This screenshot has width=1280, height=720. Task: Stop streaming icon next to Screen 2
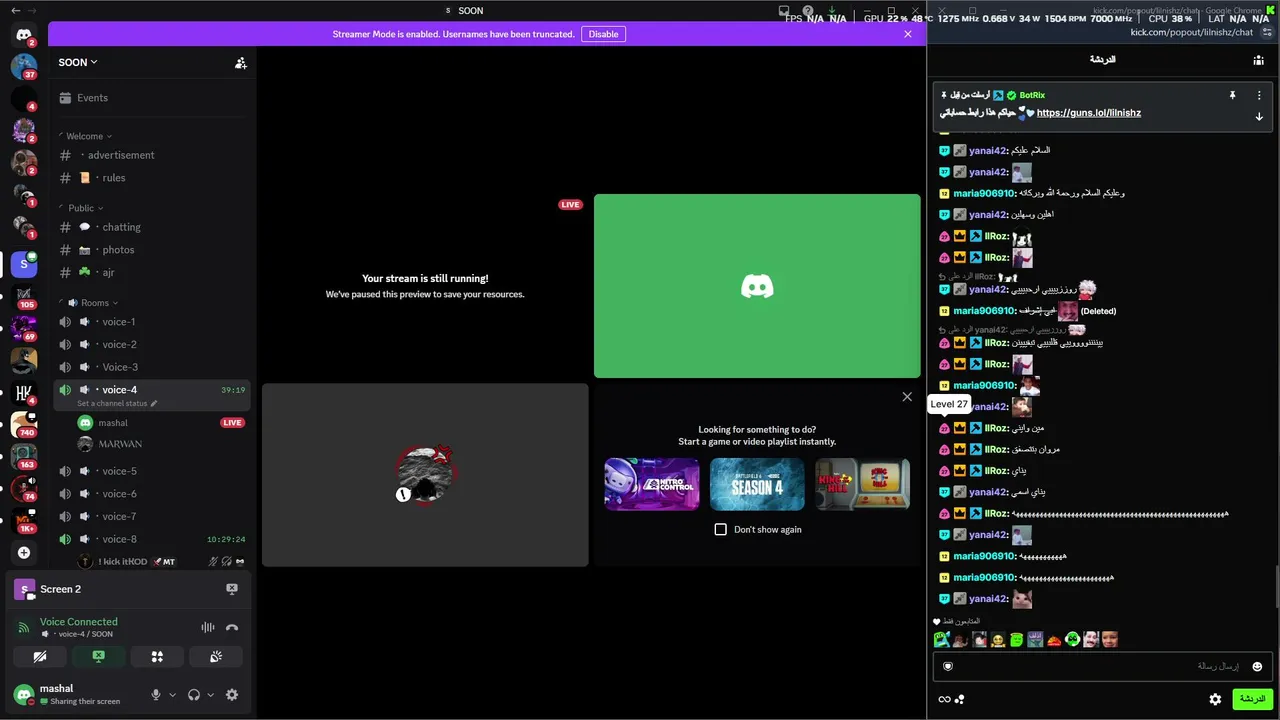pos(232,589)
